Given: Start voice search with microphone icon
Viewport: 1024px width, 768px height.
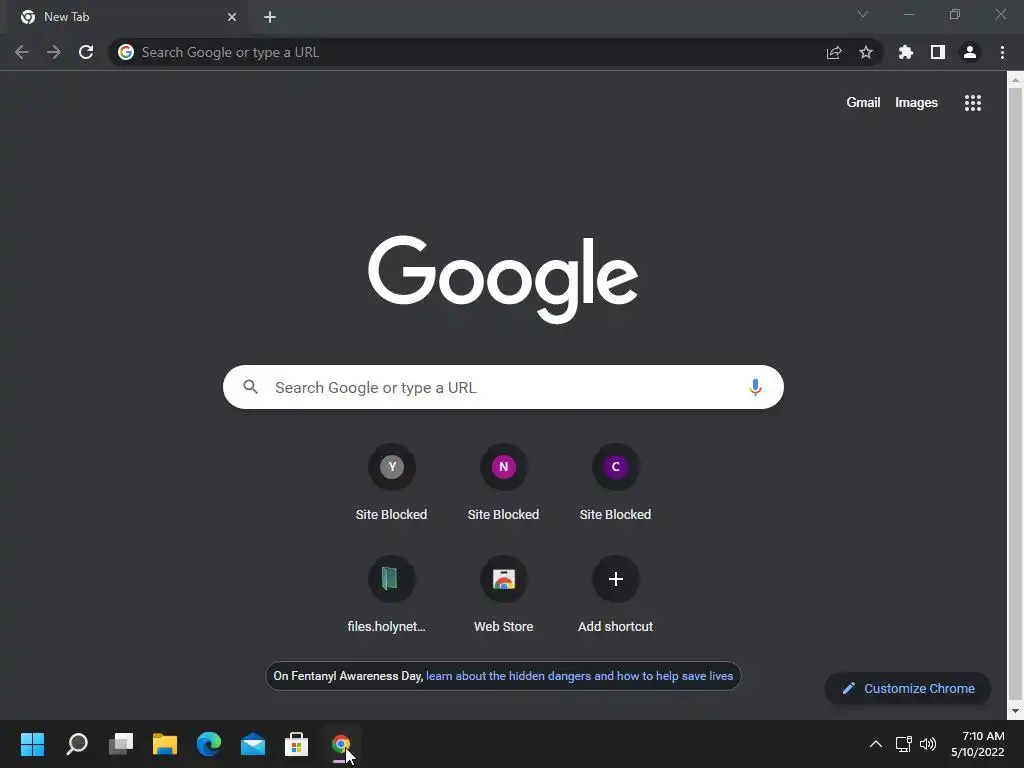Looking at the screenshot, I should coord(755,387).
